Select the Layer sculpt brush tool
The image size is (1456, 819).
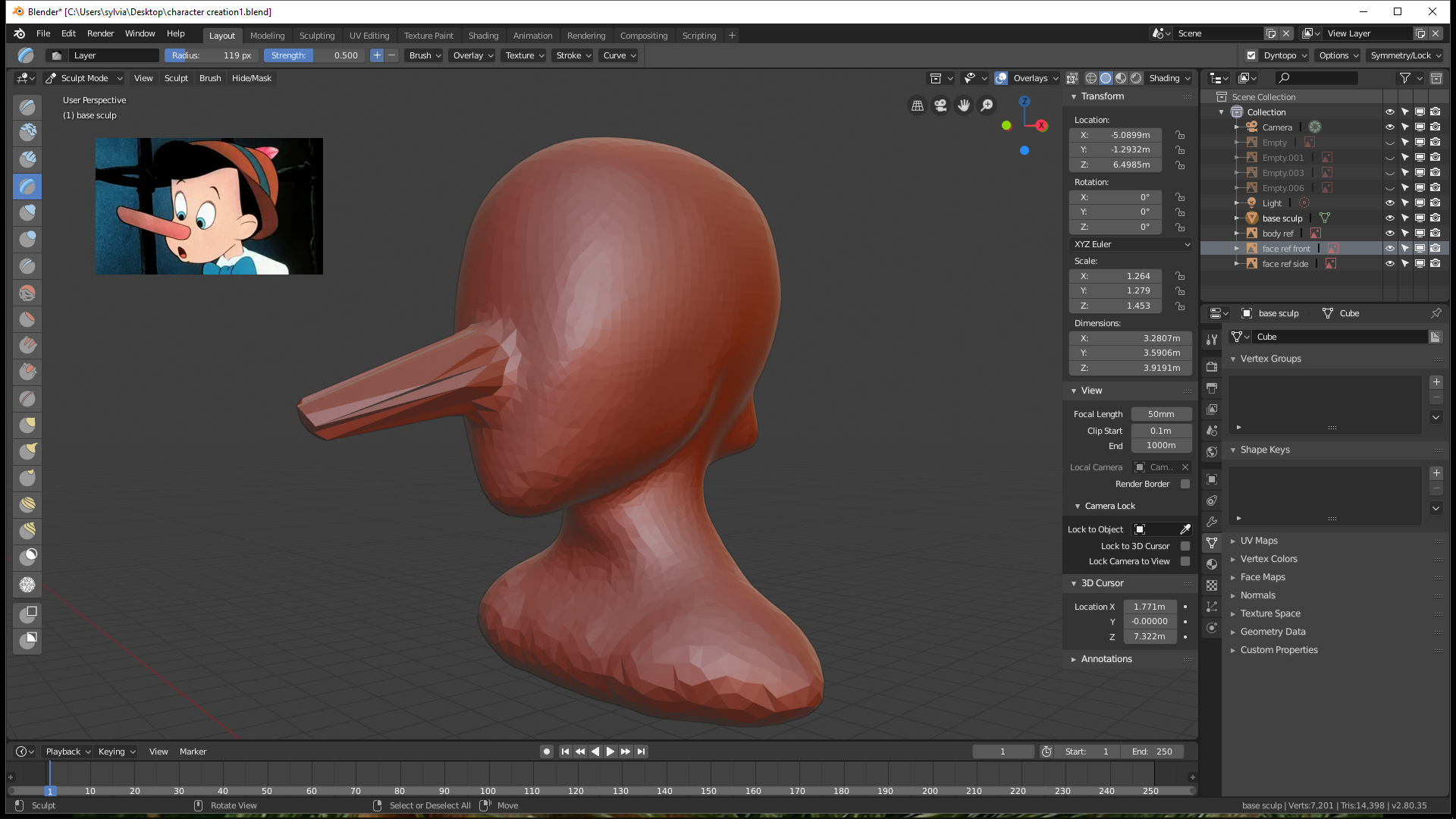[x=27, y=186]
